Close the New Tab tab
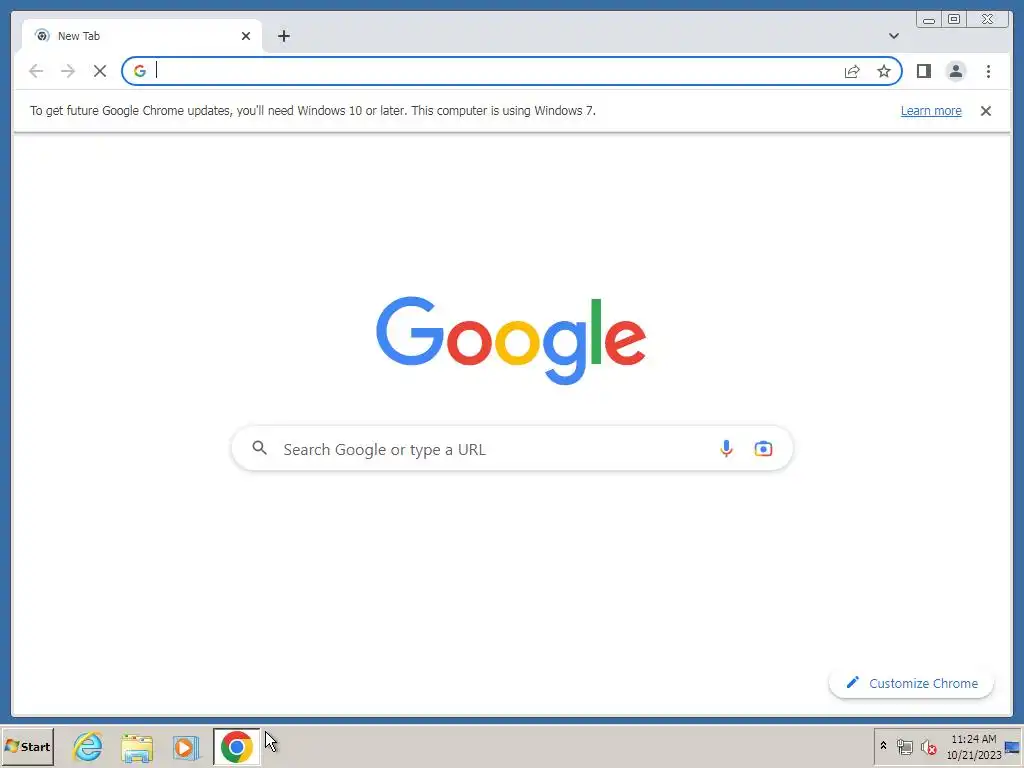 246,36
